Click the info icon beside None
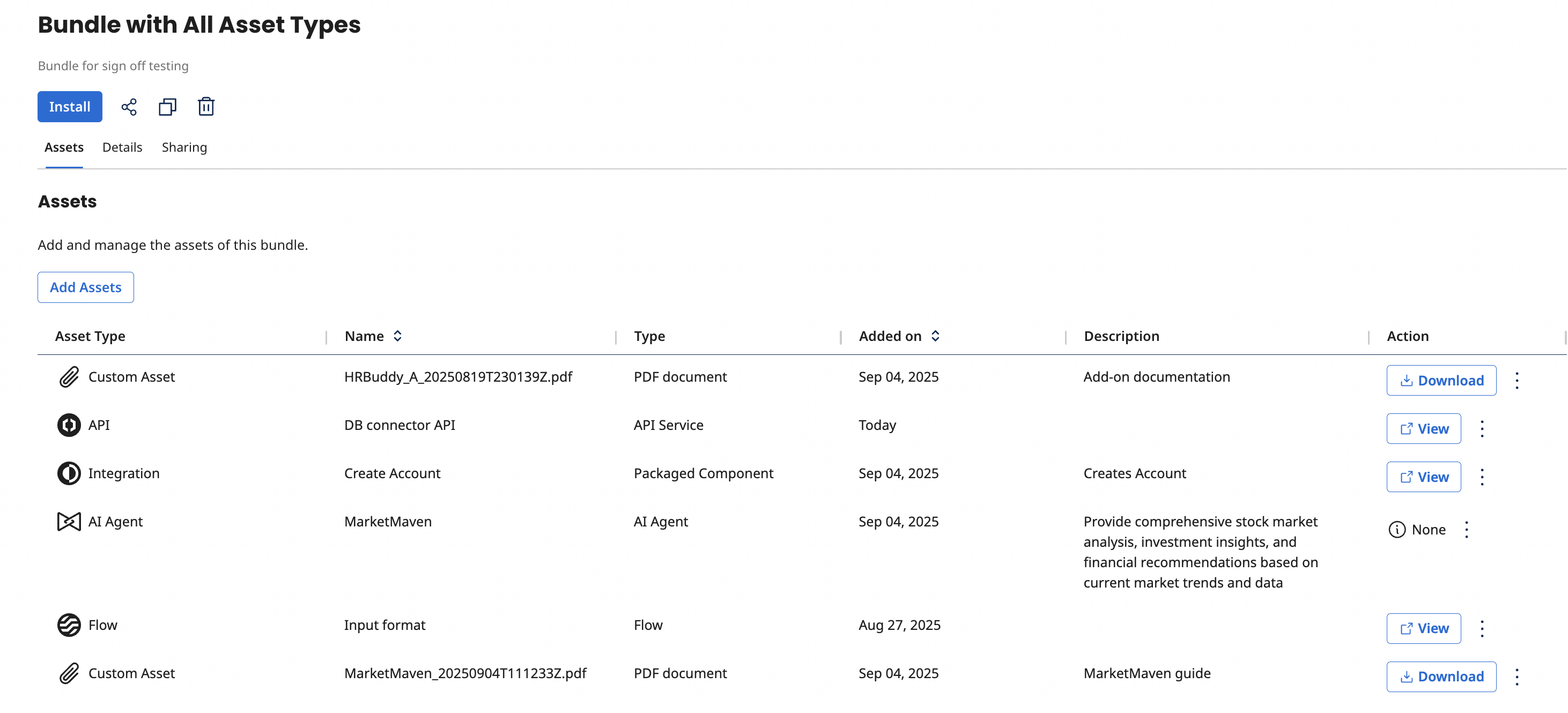The width and height of the screenshot is (1568, 713). 1397,530
